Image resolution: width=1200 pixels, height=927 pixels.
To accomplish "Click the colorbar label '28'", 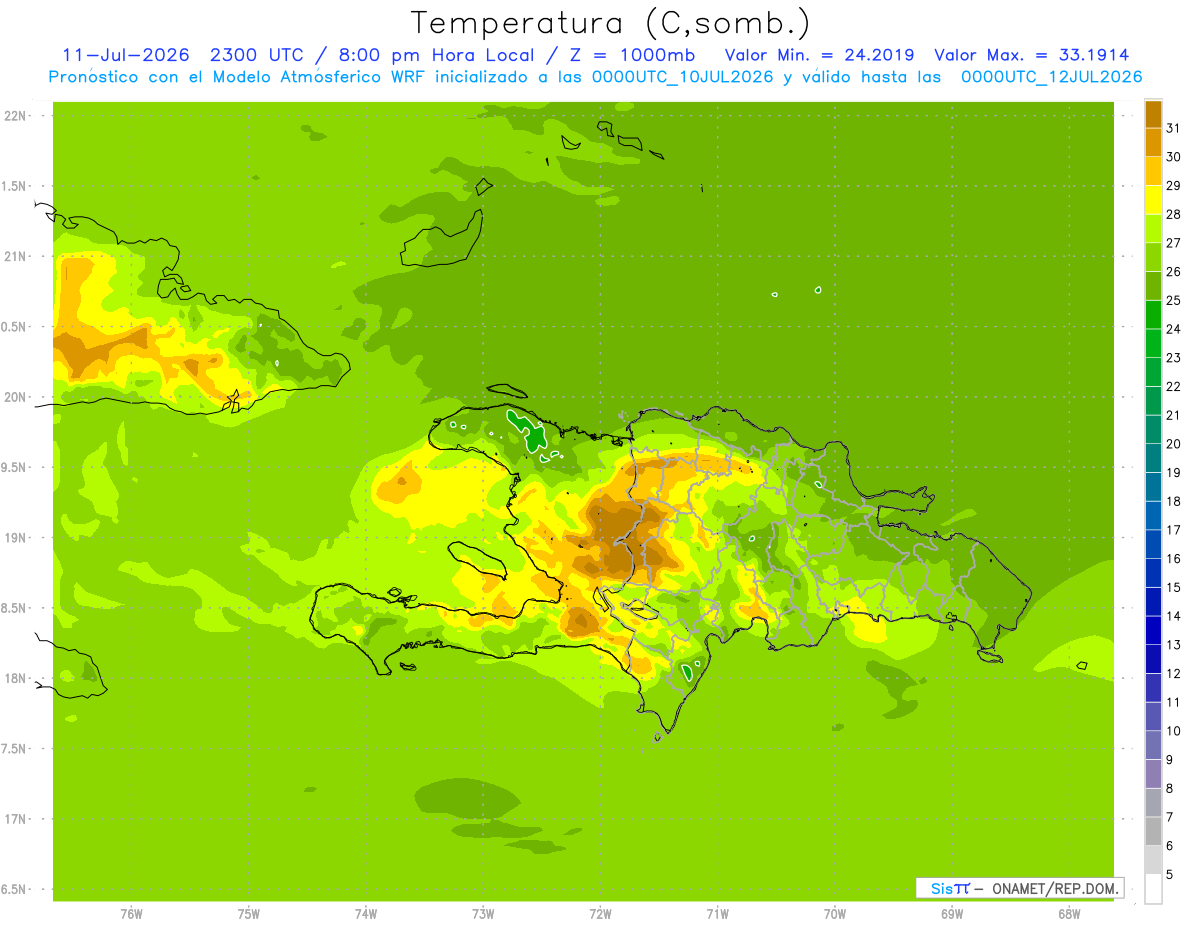I will click(1174, 214).
